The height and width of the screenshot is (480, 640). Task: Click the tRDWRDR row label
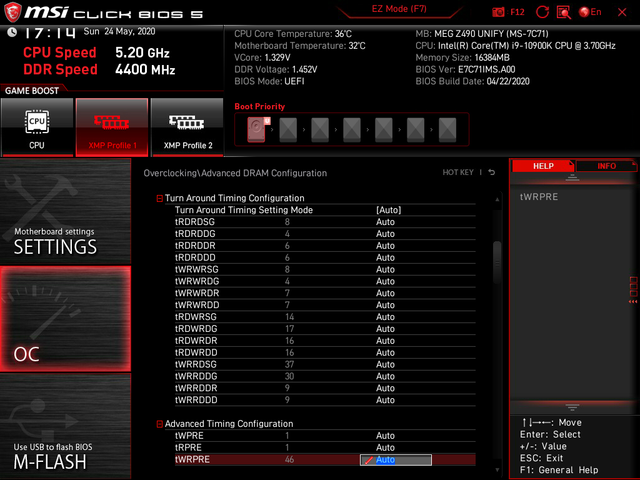click(x=196, y=341)
